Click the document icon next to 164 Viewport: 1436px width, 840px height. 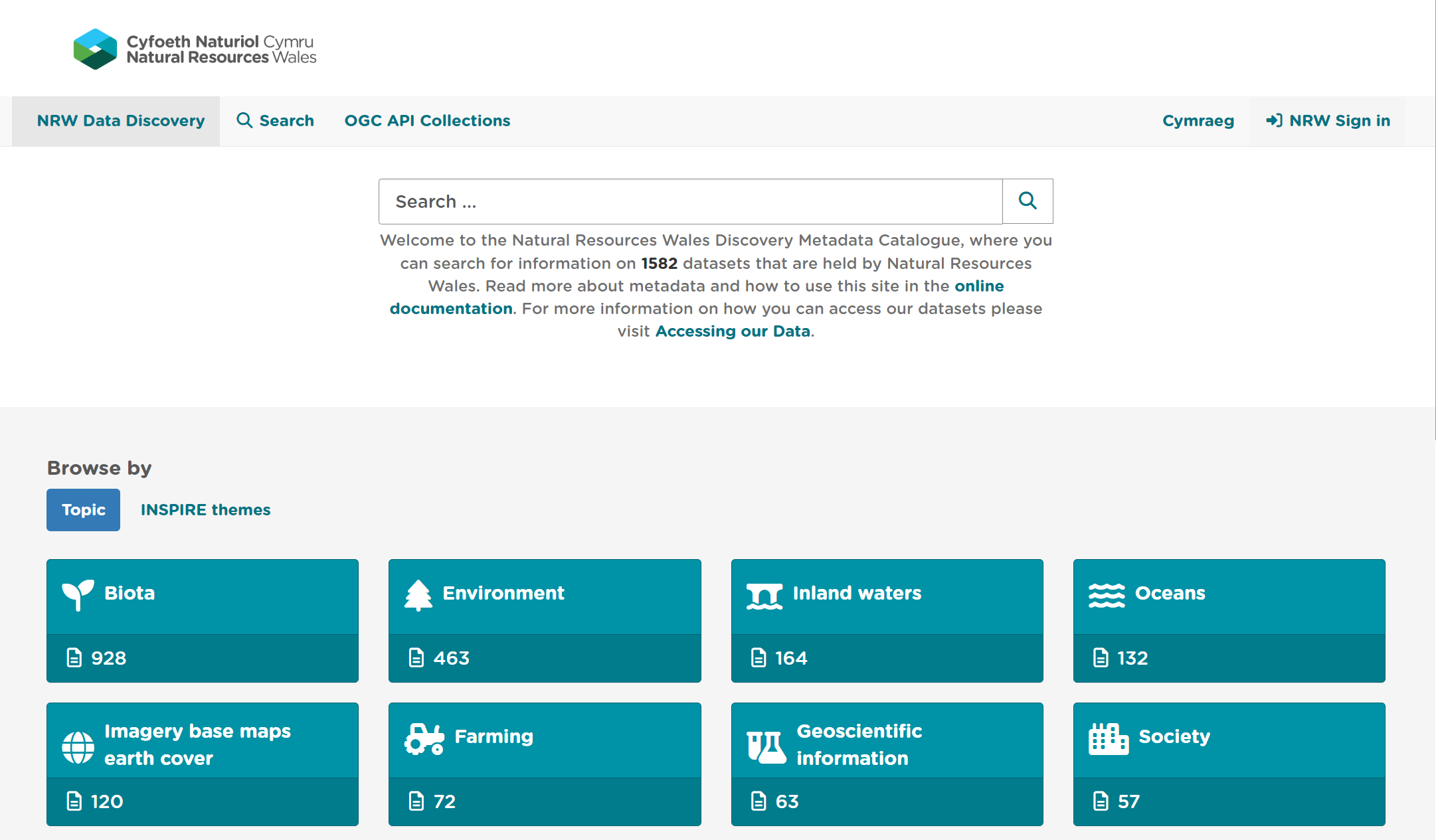[759, 657]
